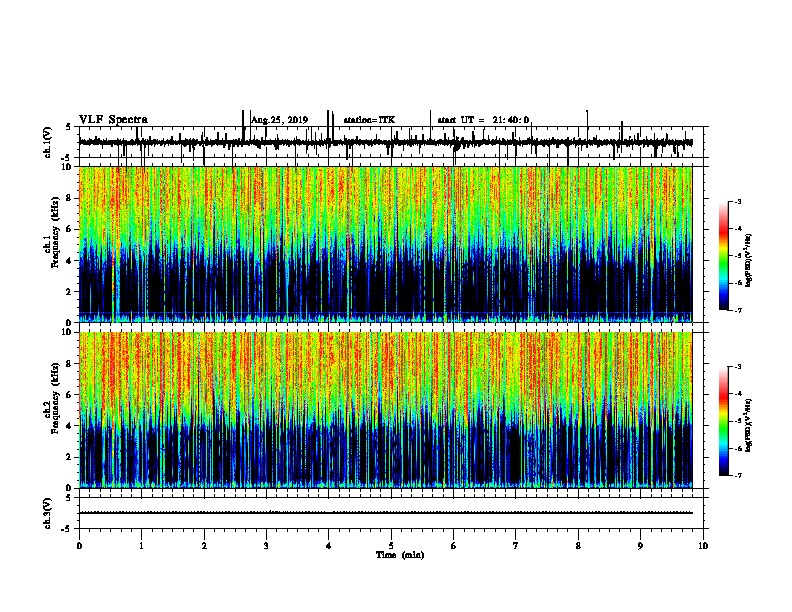Select the date text "Aug.25, 2019"

point(280,120)
